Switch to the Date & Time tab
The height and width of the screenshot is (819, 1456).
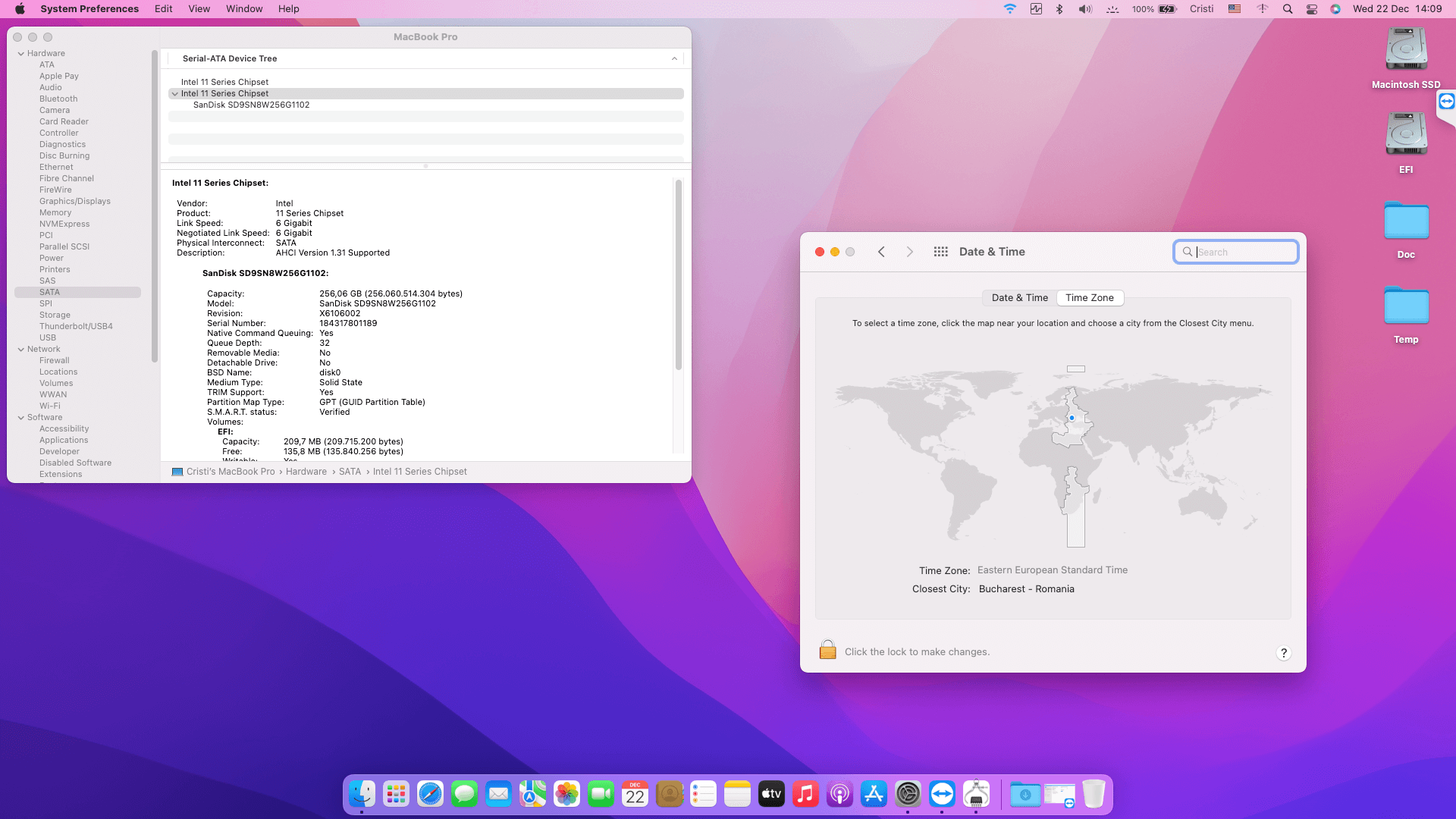click(x=1019, y=298)
